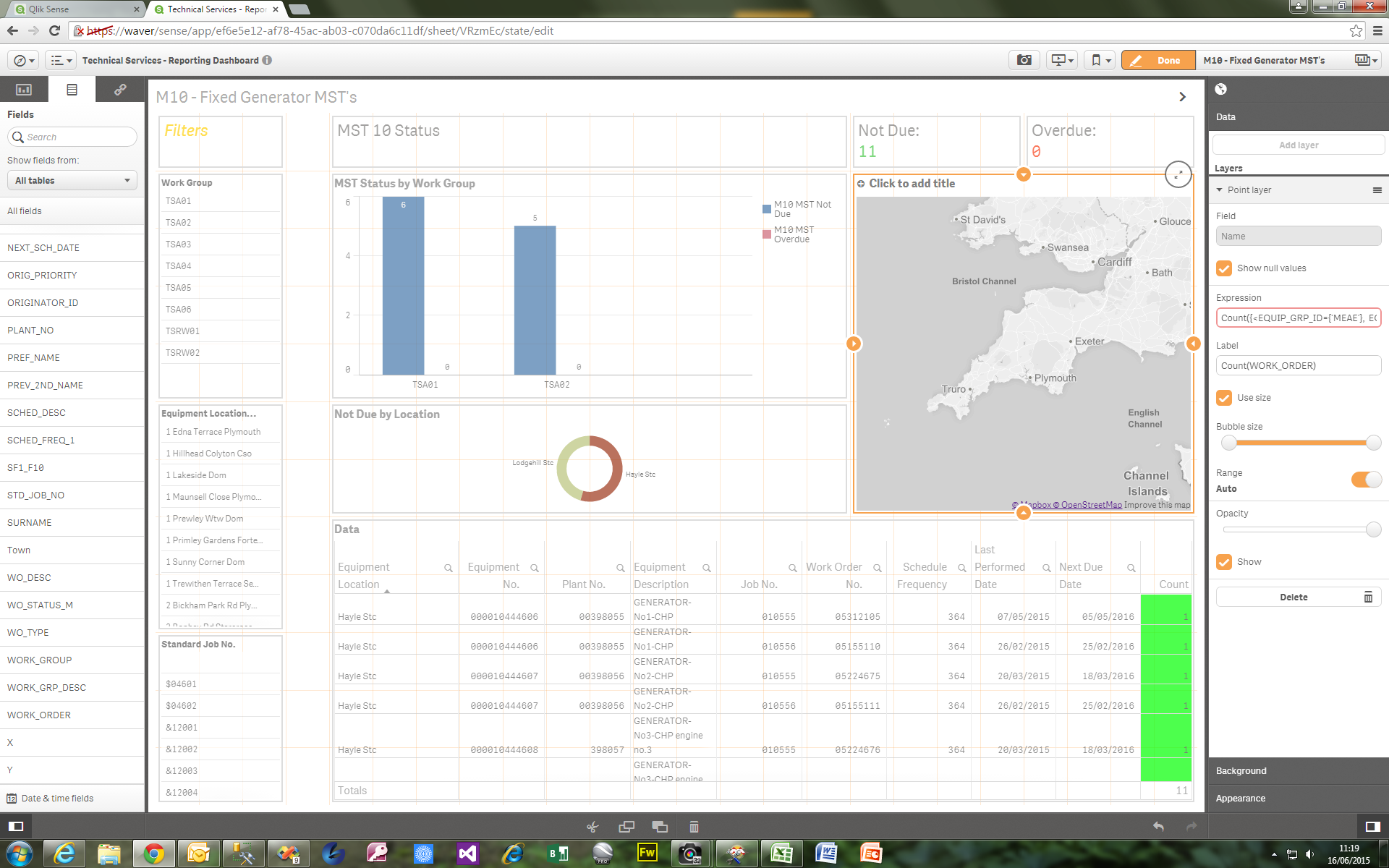The width and height of the screenshot is (1389, 868).
Task: Search the Equipment Location column
Action: (x=449, y=569)
